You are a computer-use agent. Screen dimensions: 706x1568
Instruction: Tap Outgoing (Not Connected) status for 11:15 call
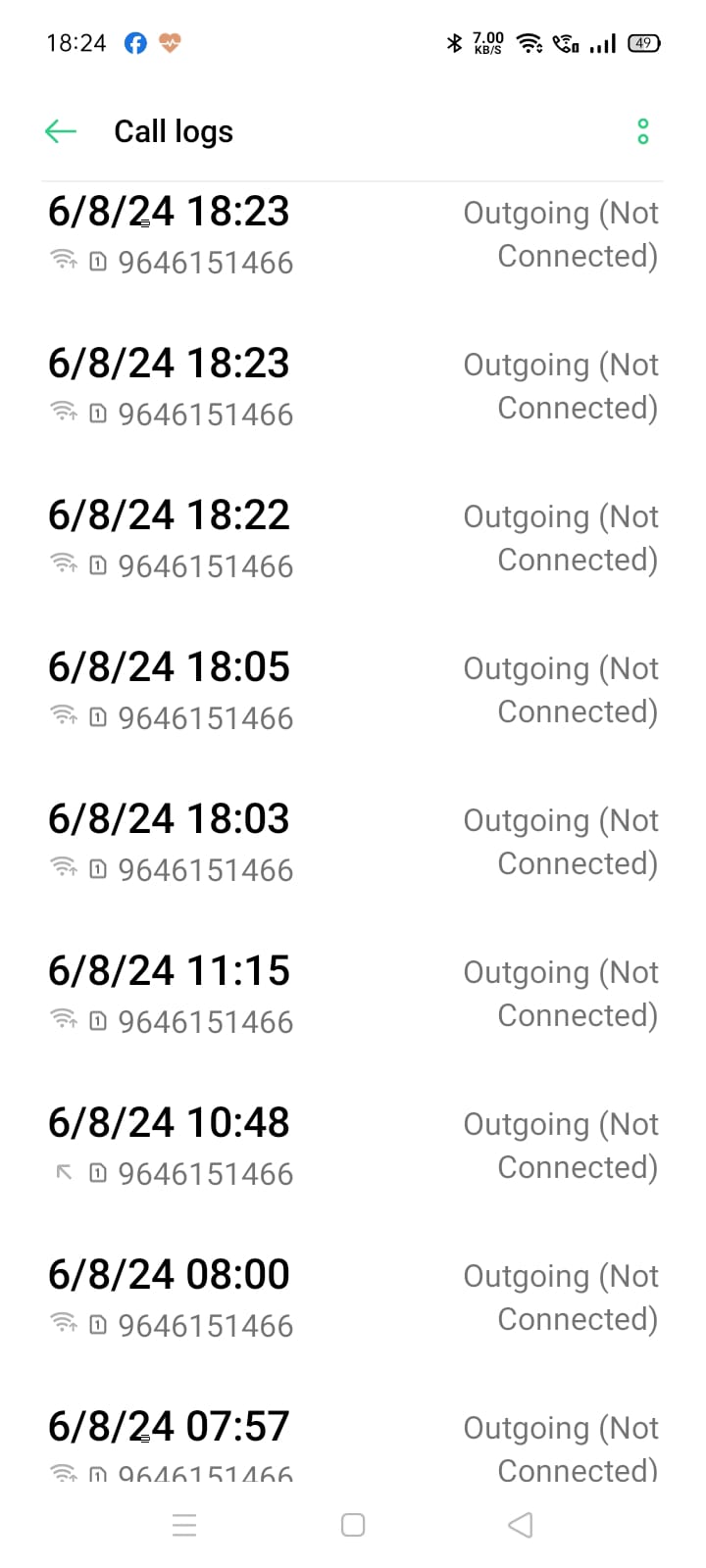561,994
